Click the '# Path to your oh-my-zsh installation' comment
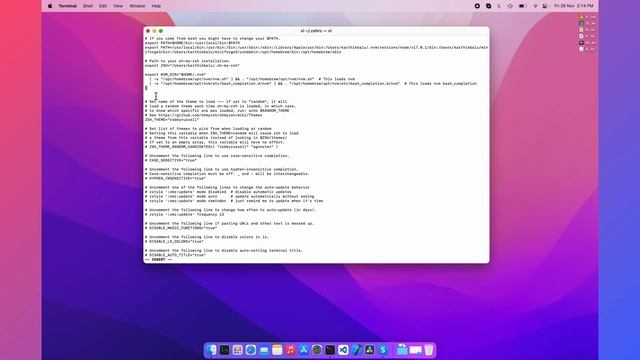The width and height of the screenshot is (640, 360). [187, 61]
